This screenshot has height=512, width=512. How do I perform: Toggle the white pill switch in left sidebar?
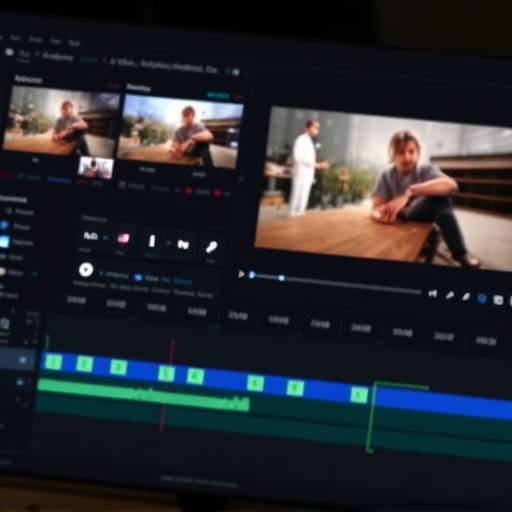(x=2, y=272)
